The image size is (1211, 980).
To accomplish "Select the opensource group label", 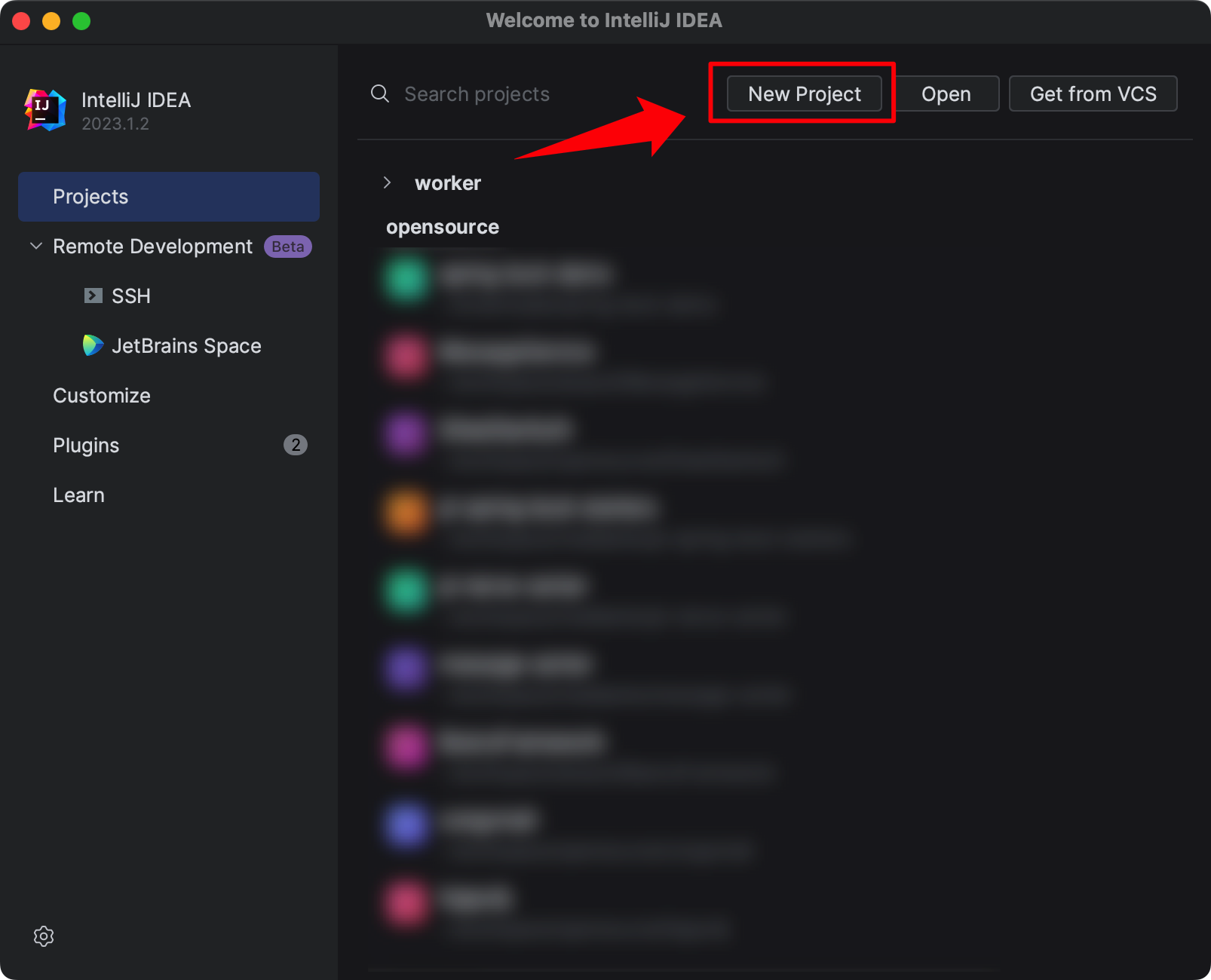I will 443,227.
